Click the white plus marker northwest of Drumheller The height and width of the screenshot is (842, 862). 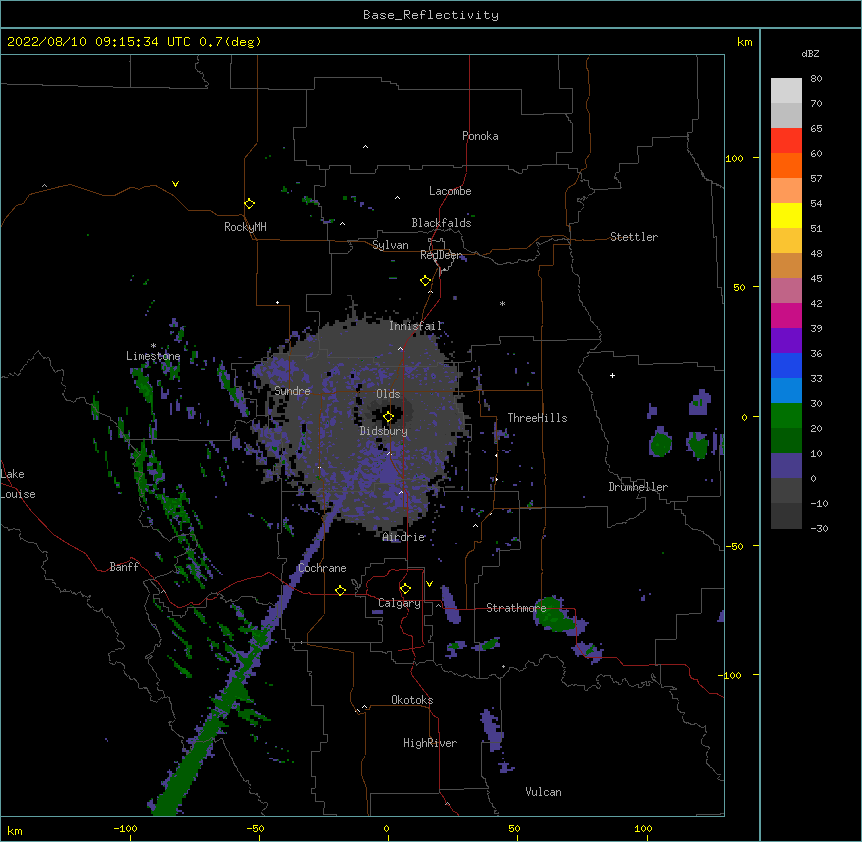pyautogui.click(x=612, y=375)
